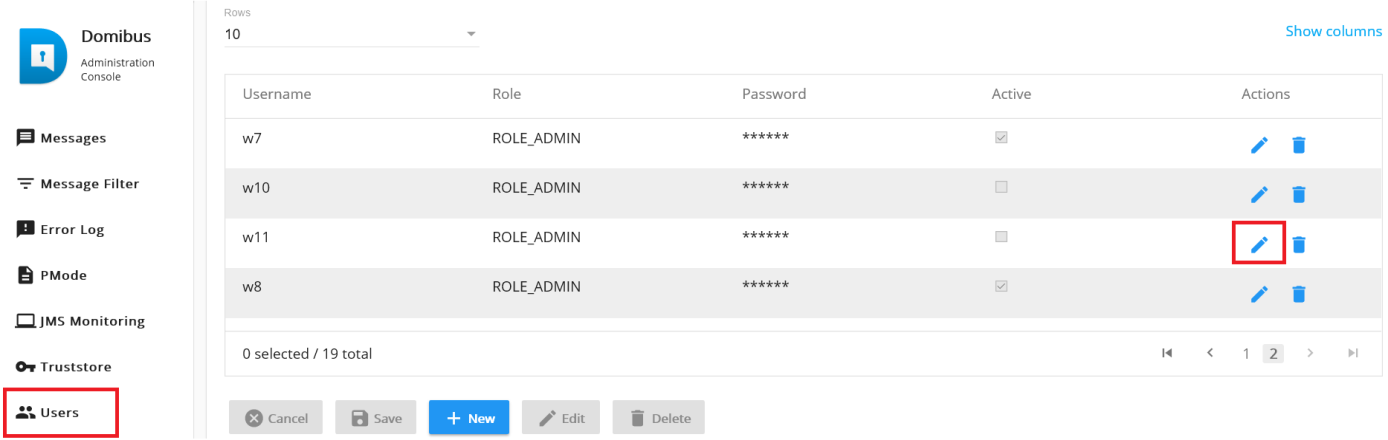Delete user w8 with trash icon
Image resolution: width=1388 pixels, height=440 pixels.
pyautogui.click(x=1298, y=294)
